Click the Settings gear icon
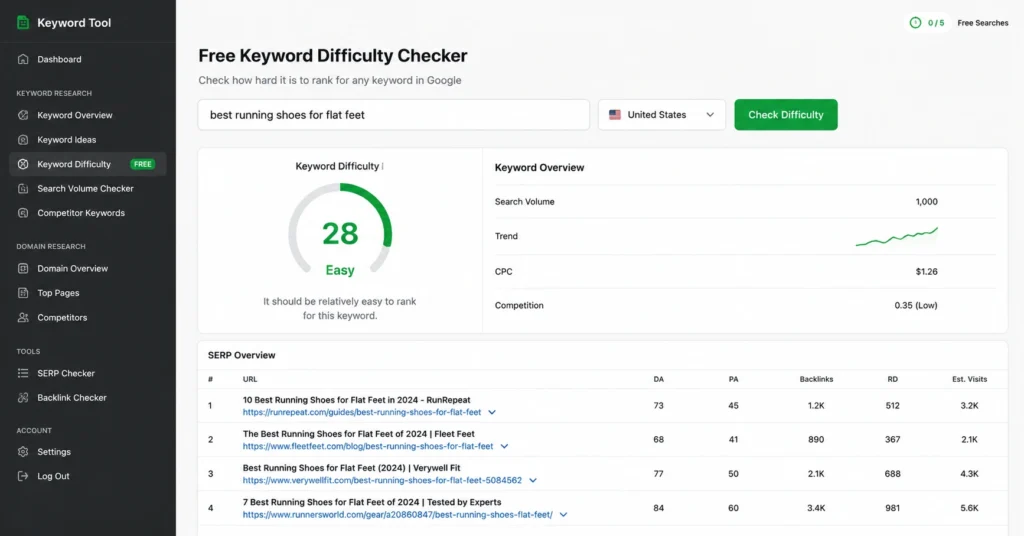 pyautogui.click(x=23, y=452)
